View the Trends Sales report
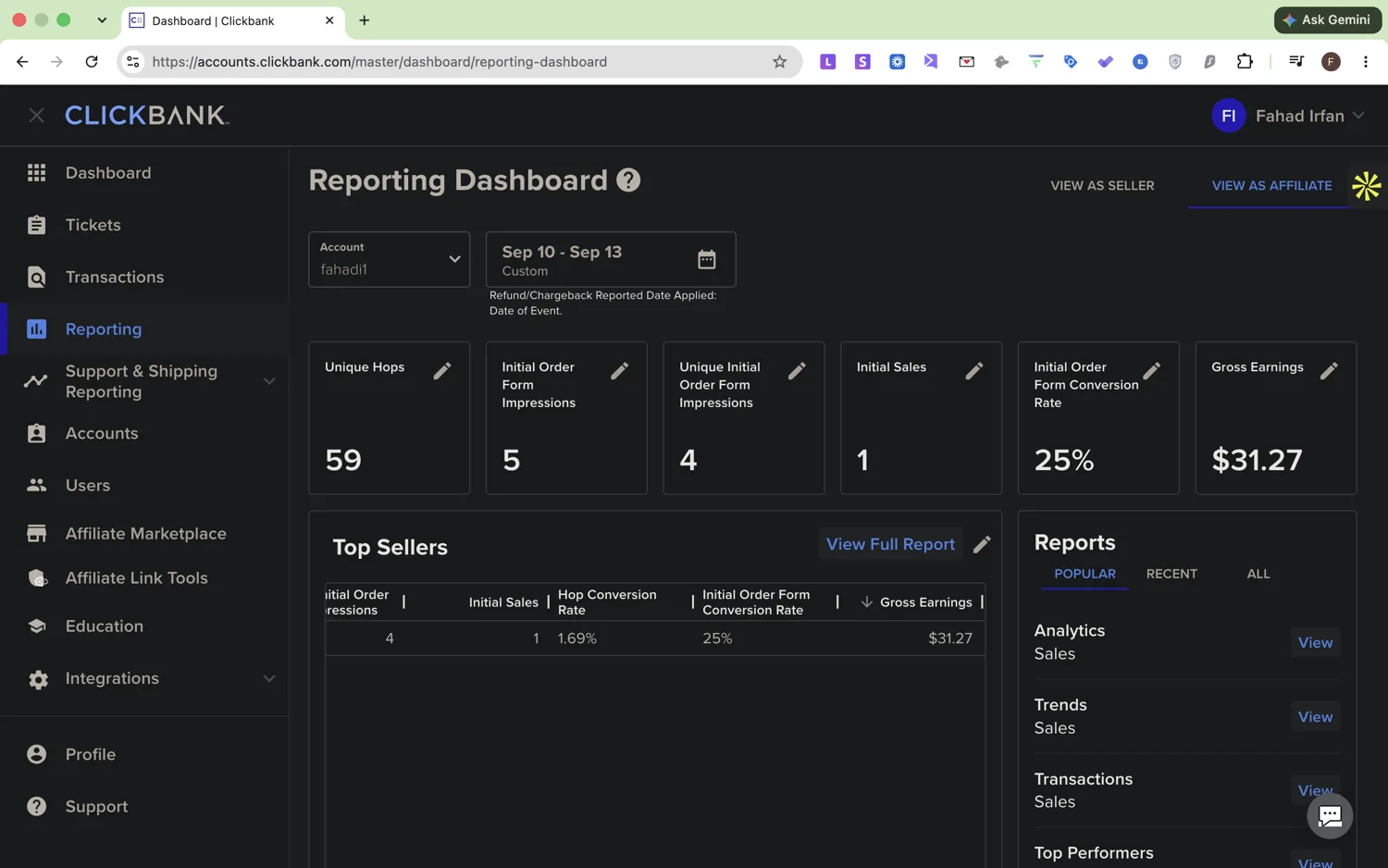The width and height of the screenshot is (1388, 868). pyautogui.click(x=1315, y=717)
